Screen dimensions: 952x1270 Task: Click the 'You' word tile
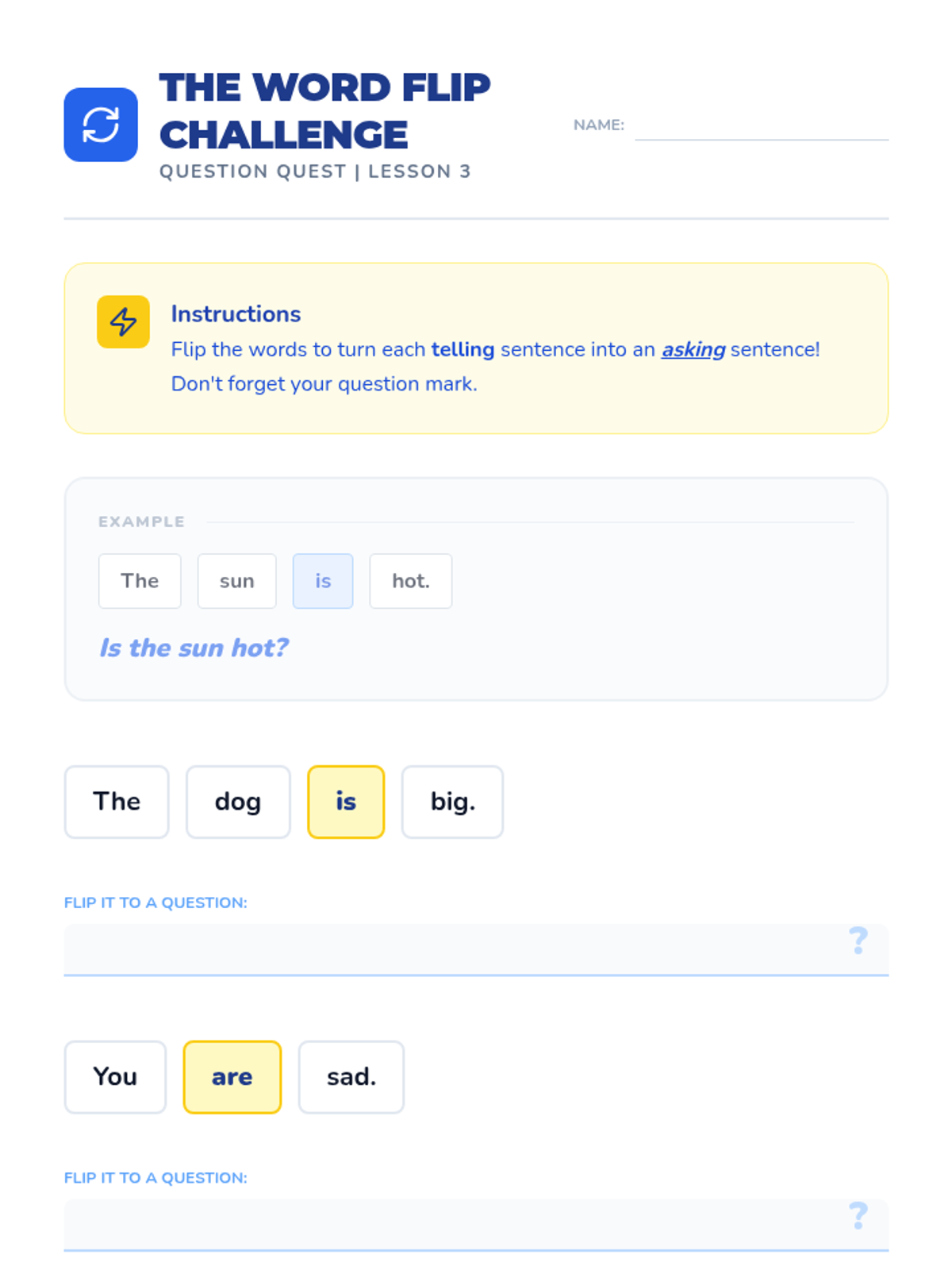point(115,1077)
